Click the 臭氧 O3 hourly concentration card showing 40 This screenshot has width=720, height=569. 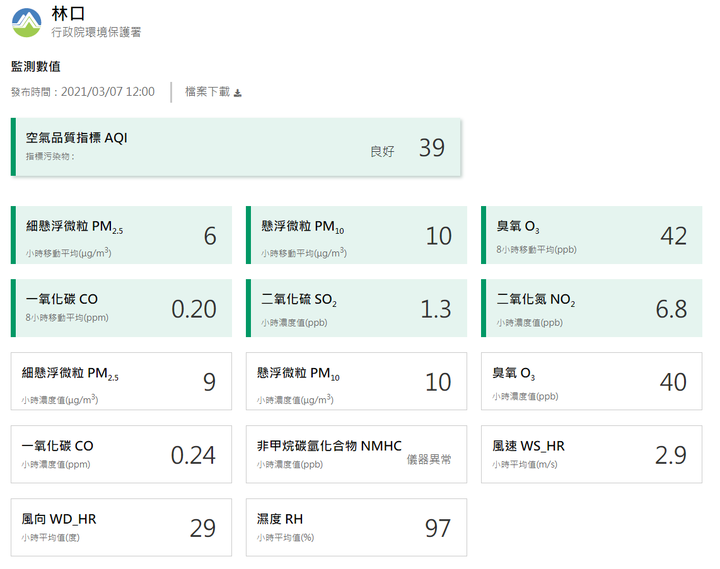(591, 381)
